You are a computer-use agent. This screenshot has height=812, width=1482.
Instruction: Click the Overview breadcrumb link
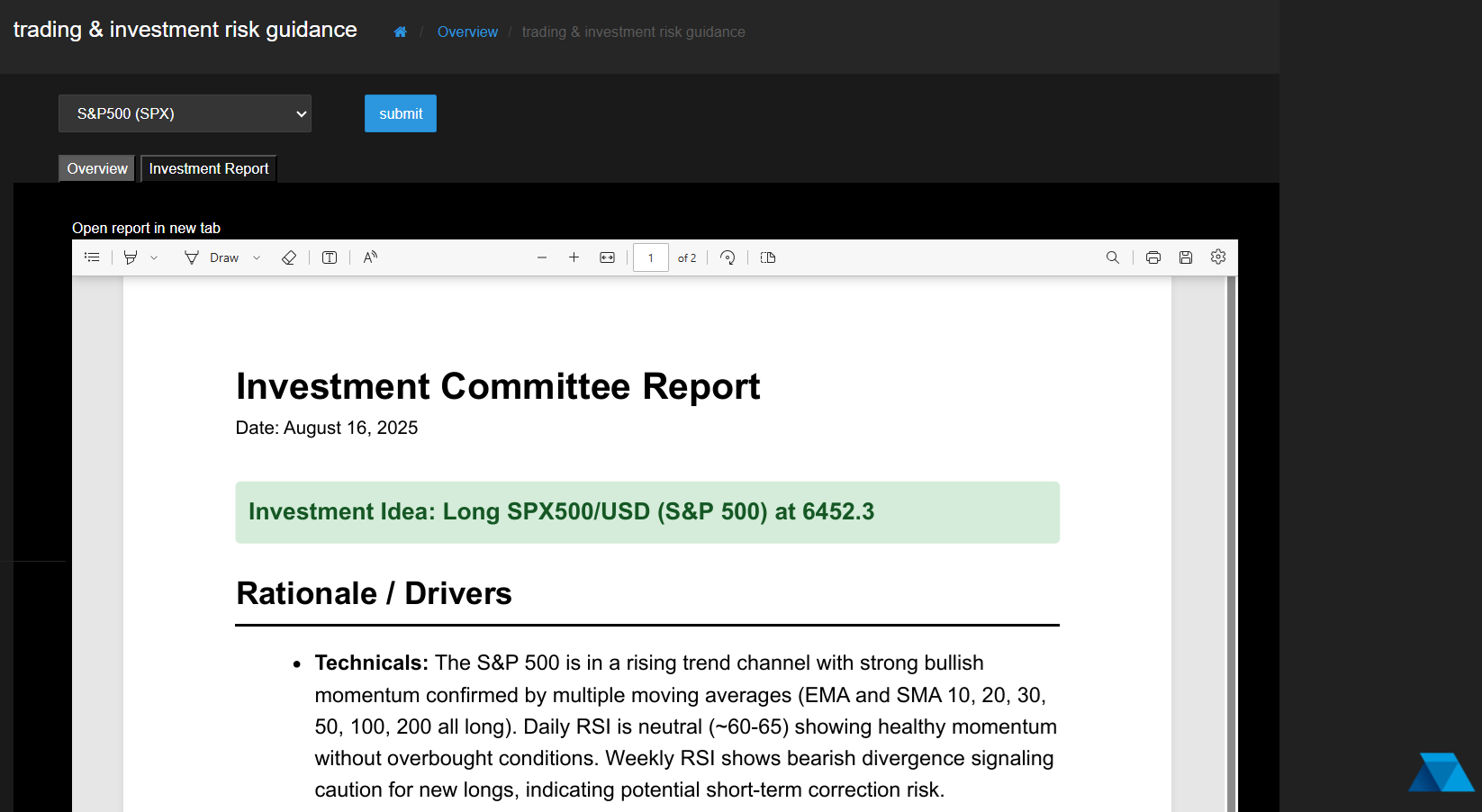pos(467,32)
